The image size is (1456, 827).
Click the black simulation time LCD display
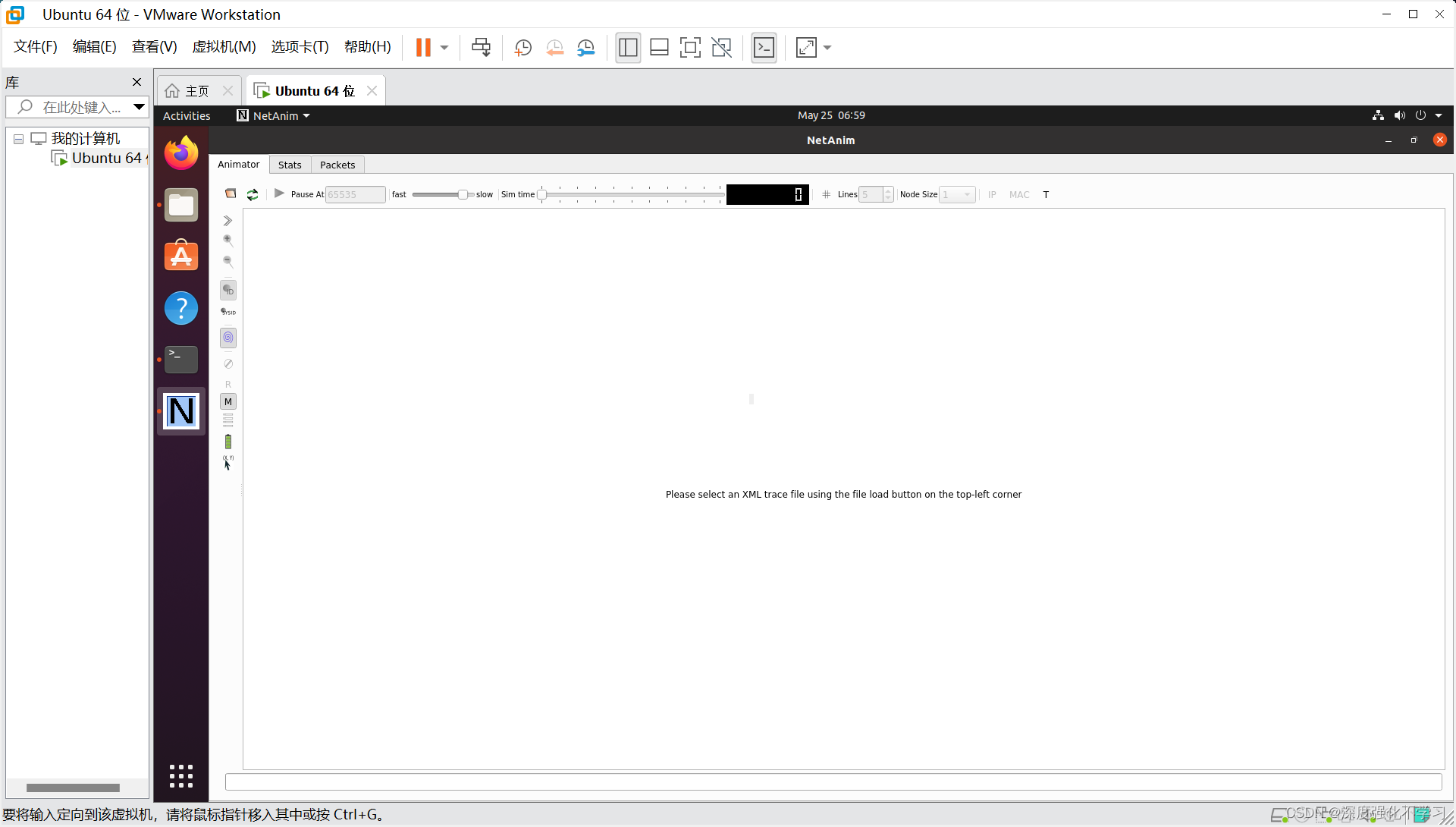[767, 194]
